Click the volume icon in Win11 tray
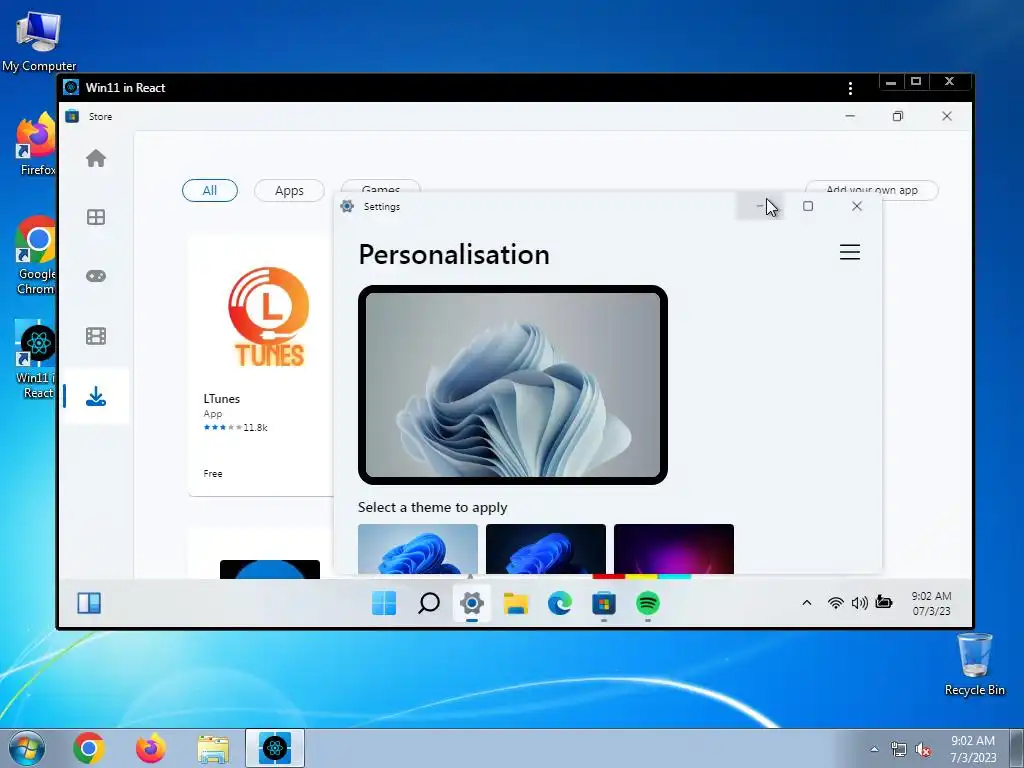The width and height of the screenshot is (1024, 768). [859, 603]
